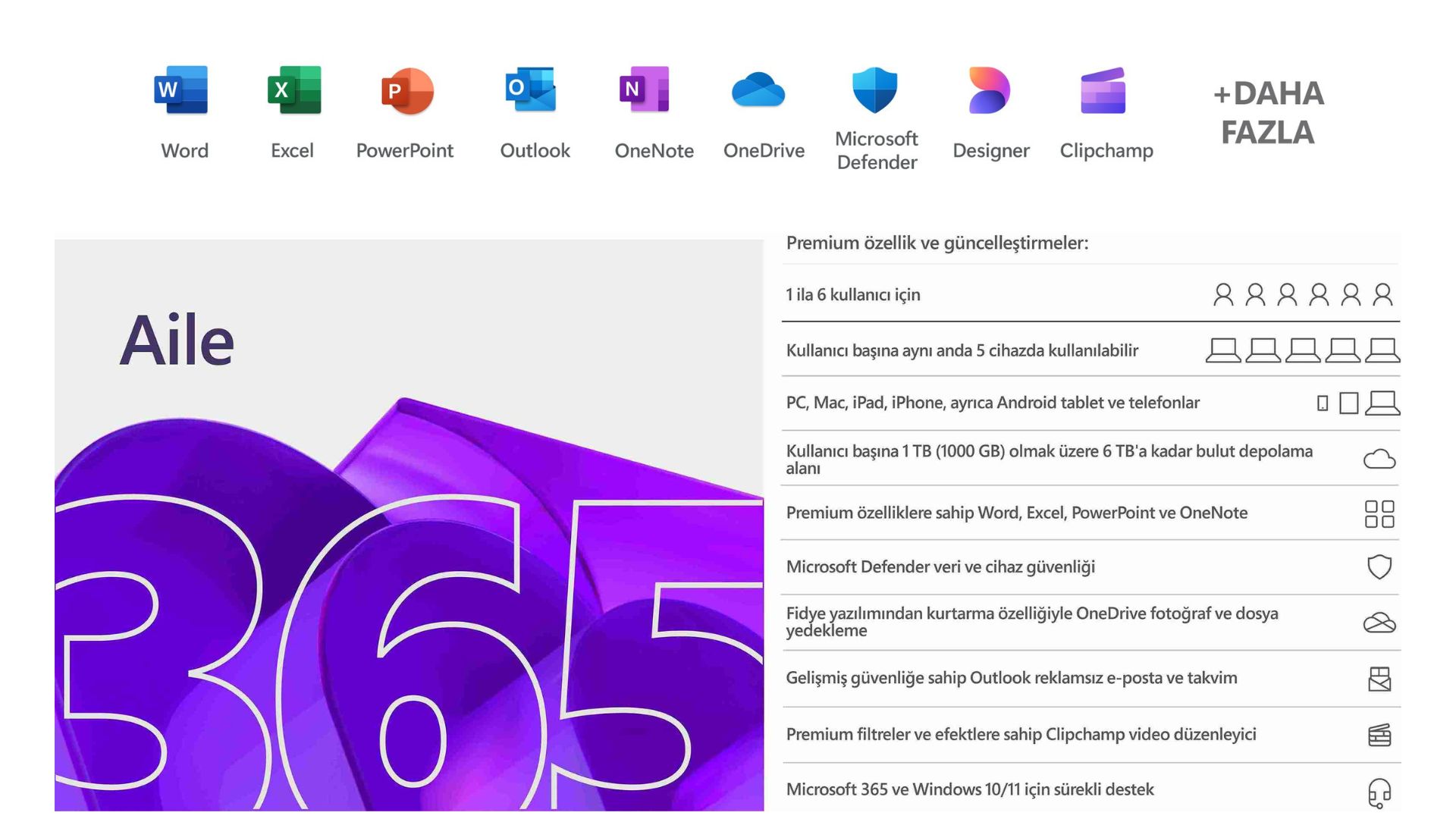Viewport: 1456px width, 819px height.
Task: Click the OneDrive backup cloud outline icon
Action: click(x=1379, y=623)
